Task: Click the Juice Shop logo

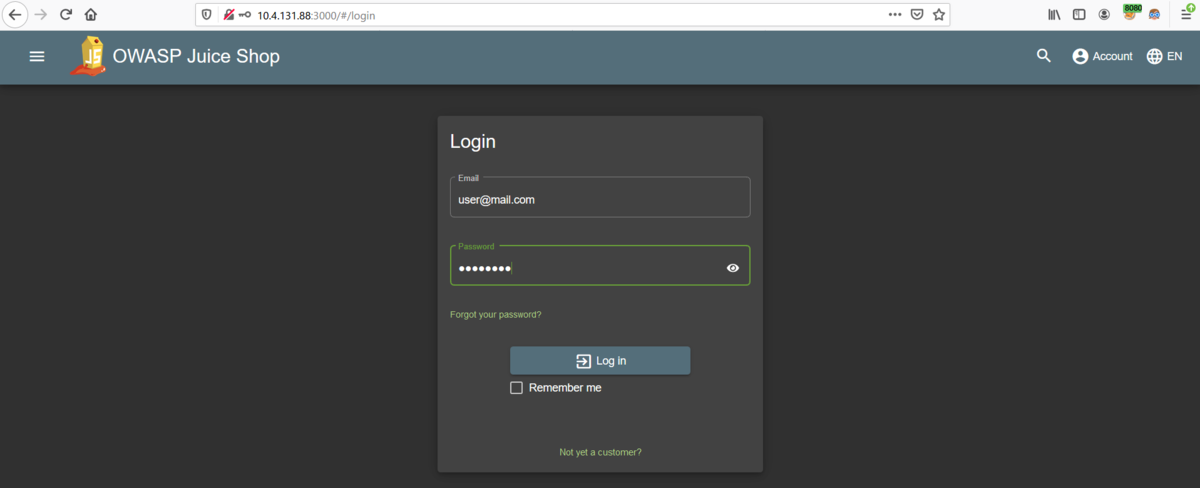Action: pyautogui.click(x=88, y=56)
